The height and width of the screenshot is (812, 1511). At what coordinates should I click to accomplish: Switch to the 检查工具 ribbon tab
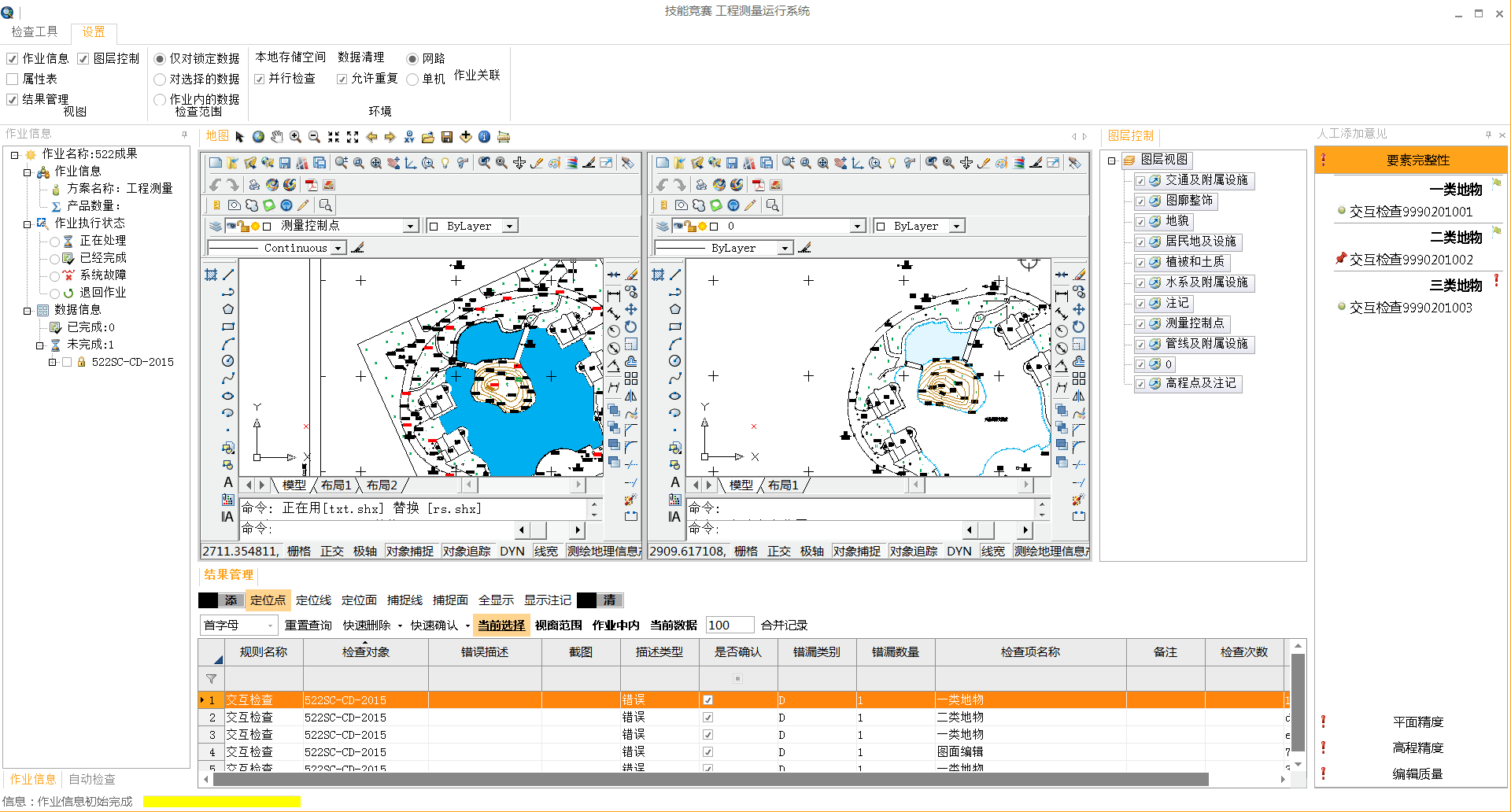[x=35, y=31]
